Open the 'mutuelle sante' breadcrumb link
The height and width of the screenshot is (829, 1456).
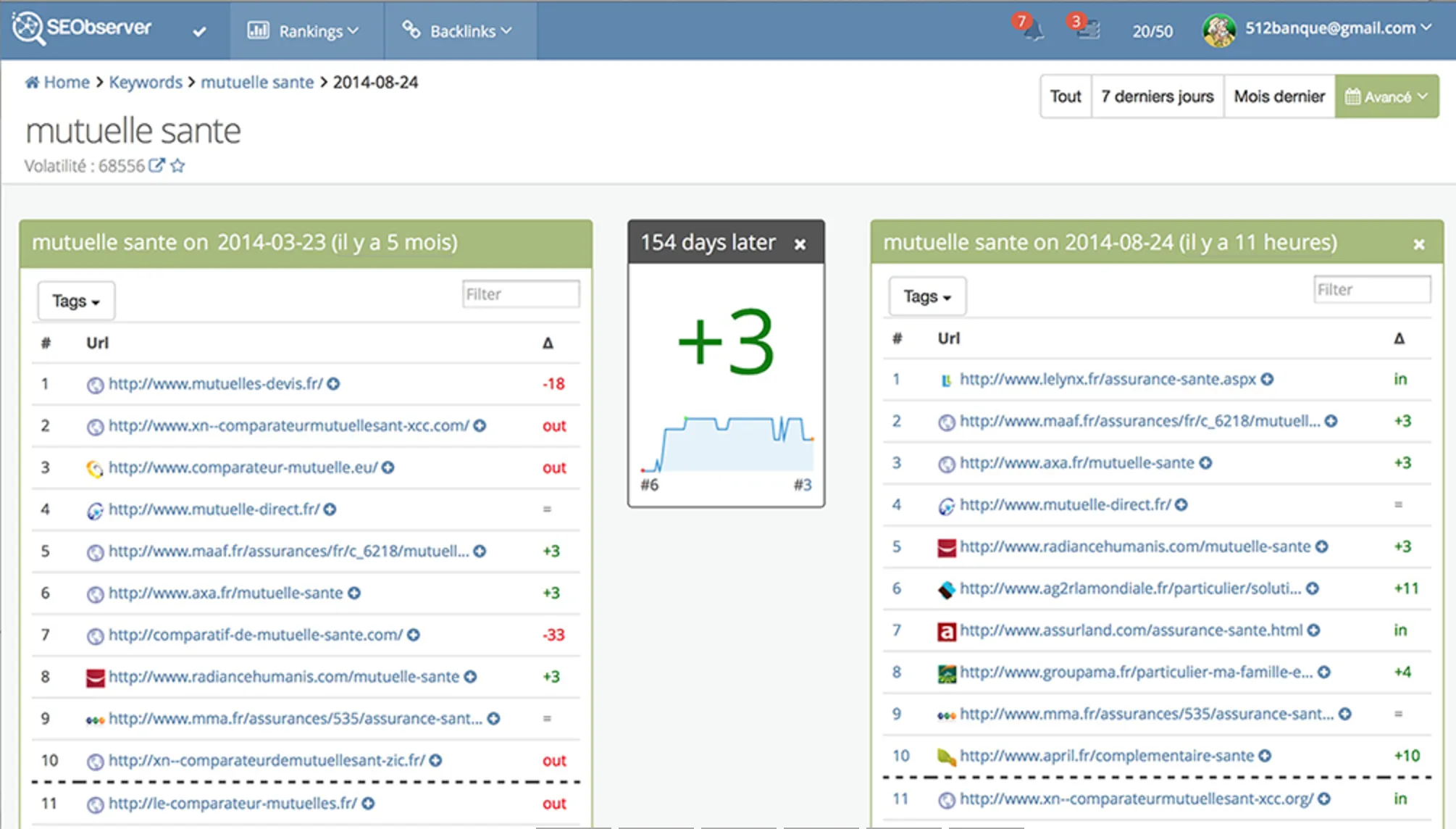pyautogui.click(x=257, y=82)
